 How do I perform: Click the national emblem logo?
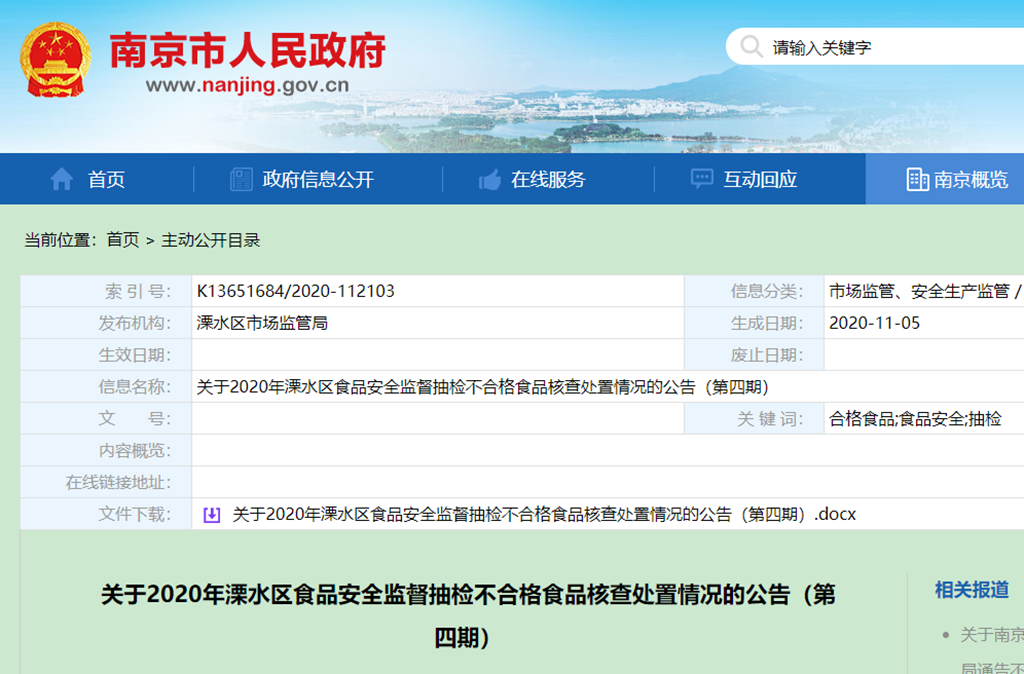(x=56, y=59)
